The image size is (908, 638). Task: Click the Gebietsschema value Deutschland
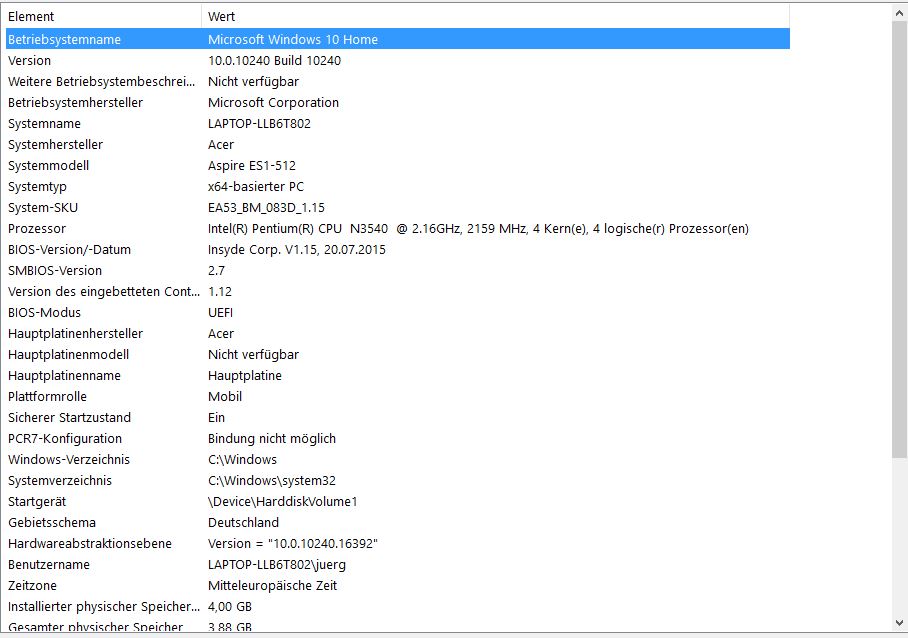pyautogui.click(x=243, y=522)
